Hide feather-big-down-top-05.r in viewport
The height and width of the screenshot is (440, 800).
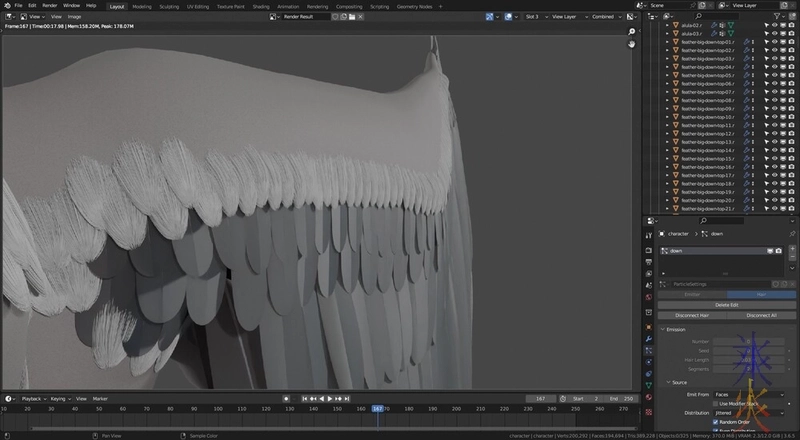point(774,75)
